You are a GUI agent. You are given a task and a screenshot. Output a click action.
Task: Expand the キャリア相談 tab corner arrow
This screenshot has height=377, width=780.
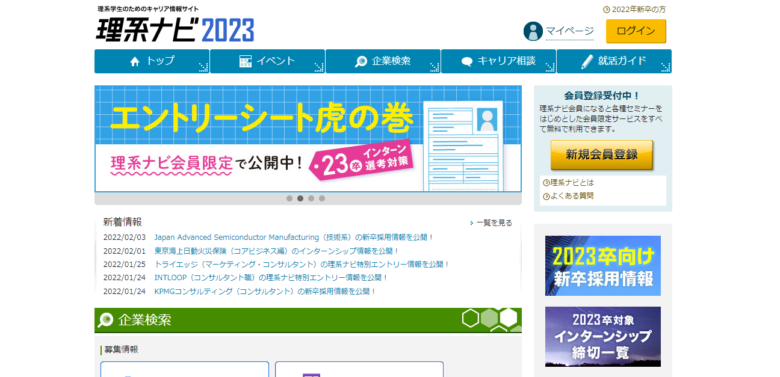(x=550, y=67)
